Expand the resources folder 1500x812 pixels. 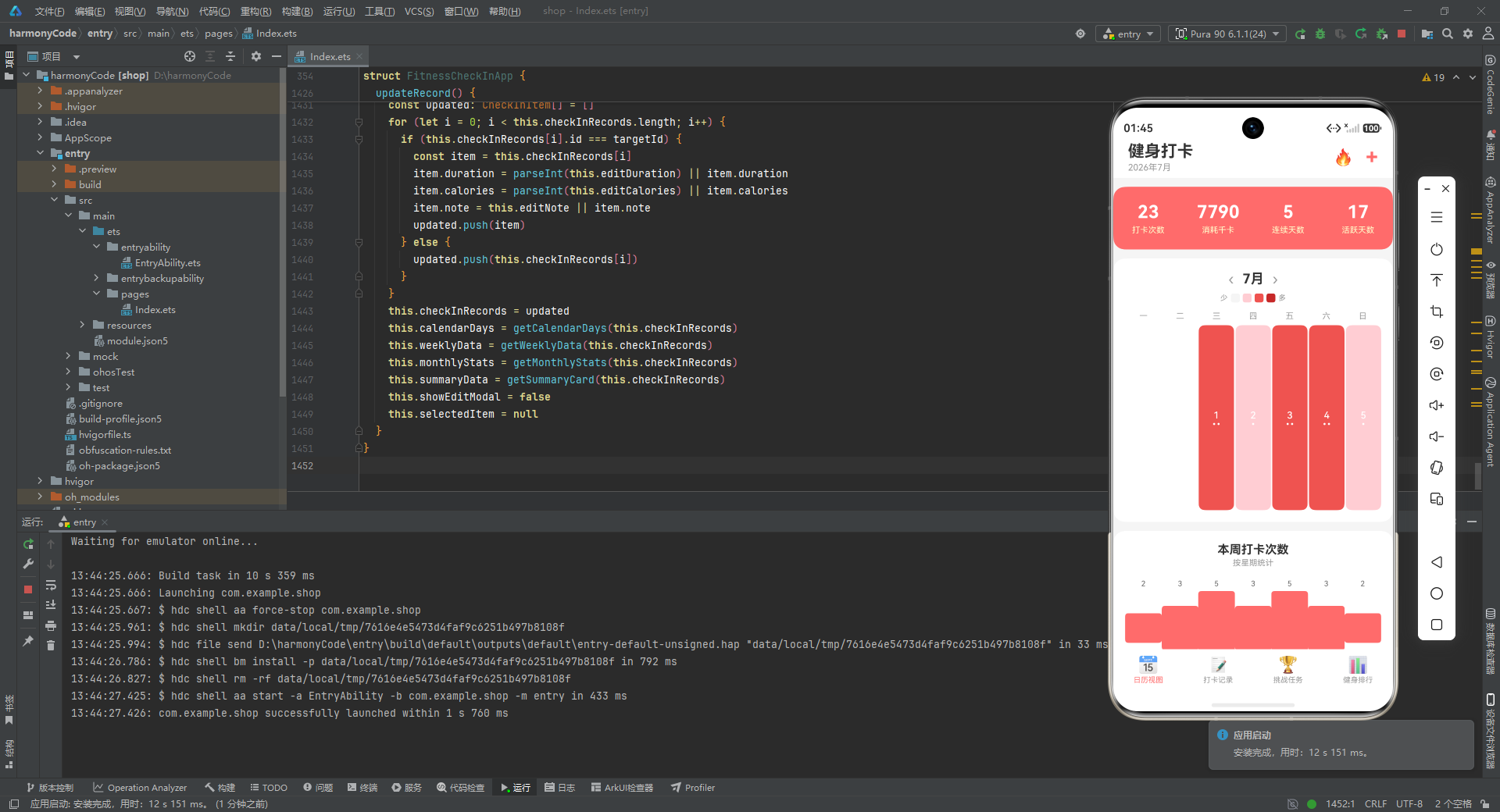pos(83,325)
